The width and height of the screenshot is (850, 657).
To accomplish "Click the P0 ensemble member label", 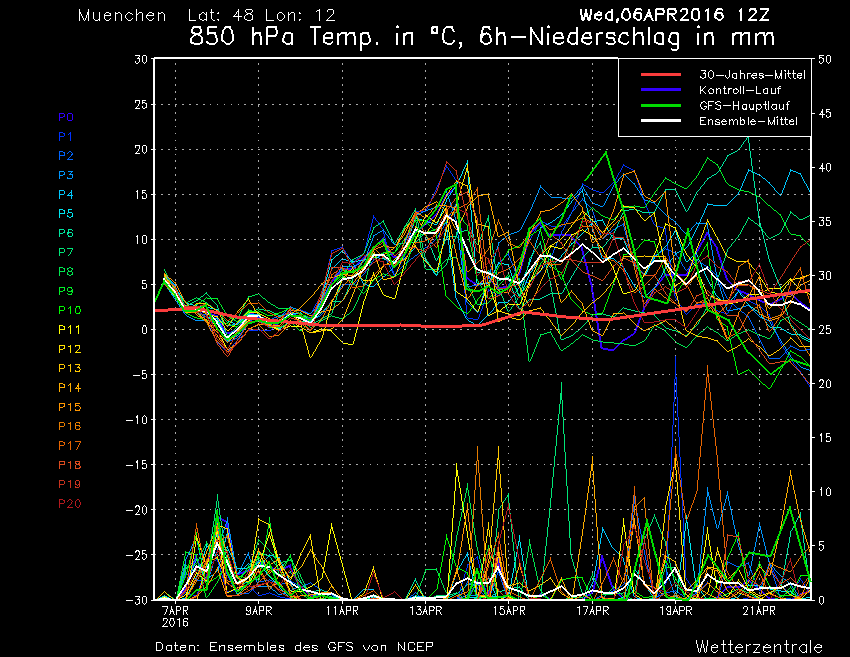I will tap(66, 117).
